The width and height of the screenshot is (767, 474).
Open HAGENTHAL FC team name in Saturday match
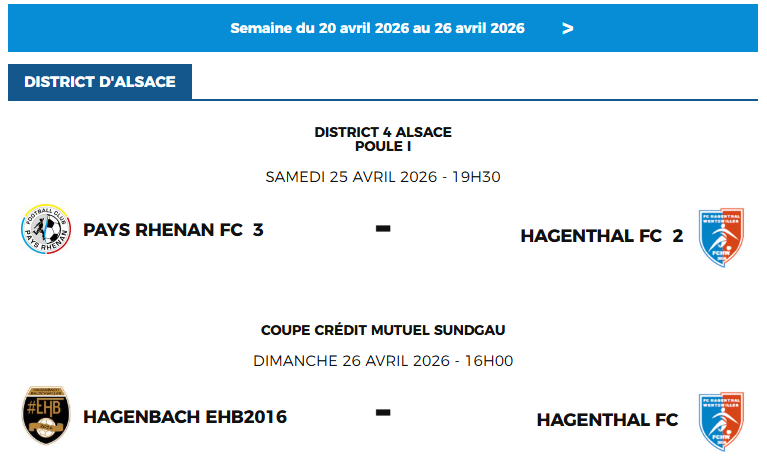[x=591, y=236]
